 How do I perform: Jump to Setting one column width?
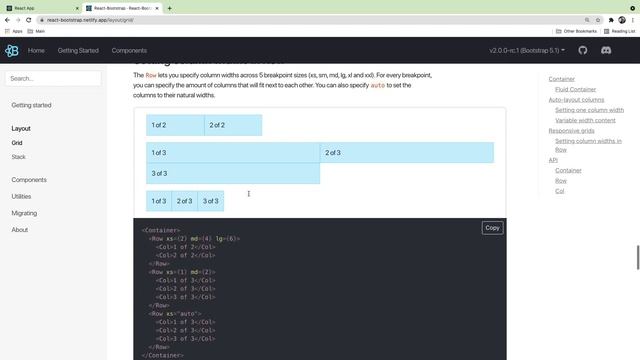point(589,110)
